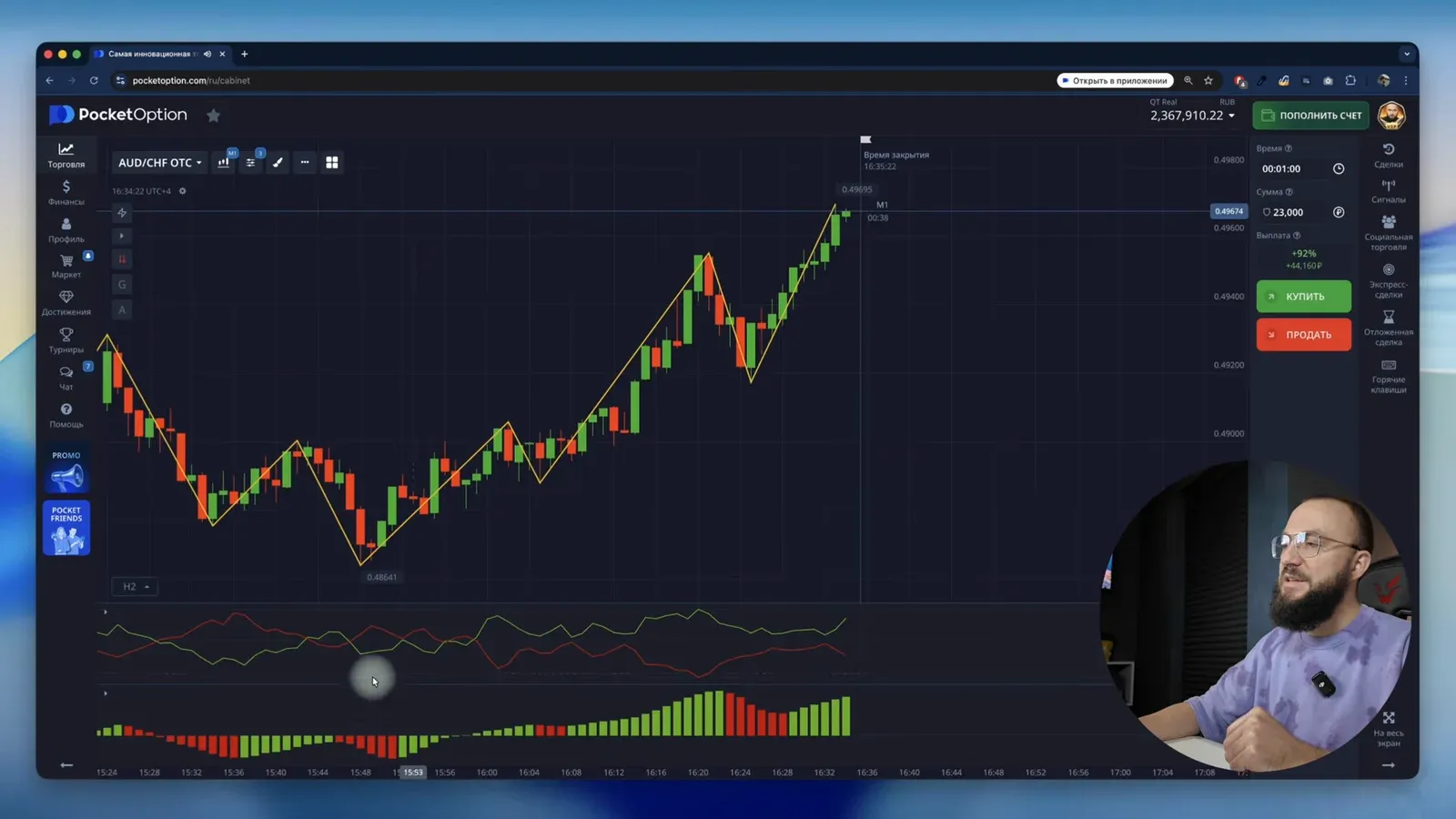Open the indicators settings icon
This screenshot has height=819, width=1456.
click(250, 162)
